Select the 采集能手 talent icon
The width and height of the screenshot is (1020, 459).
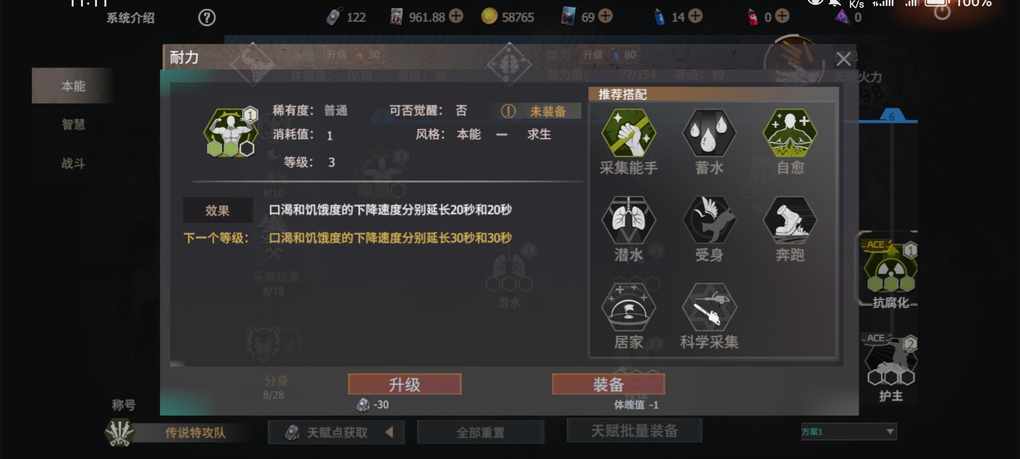628,133
